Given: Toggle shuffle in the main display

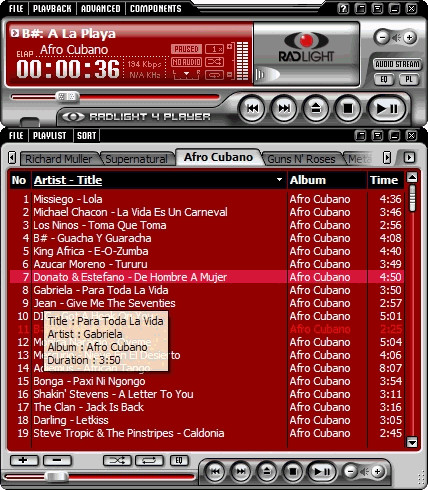Looking at the screenshot, I should (x=214, y=62).
